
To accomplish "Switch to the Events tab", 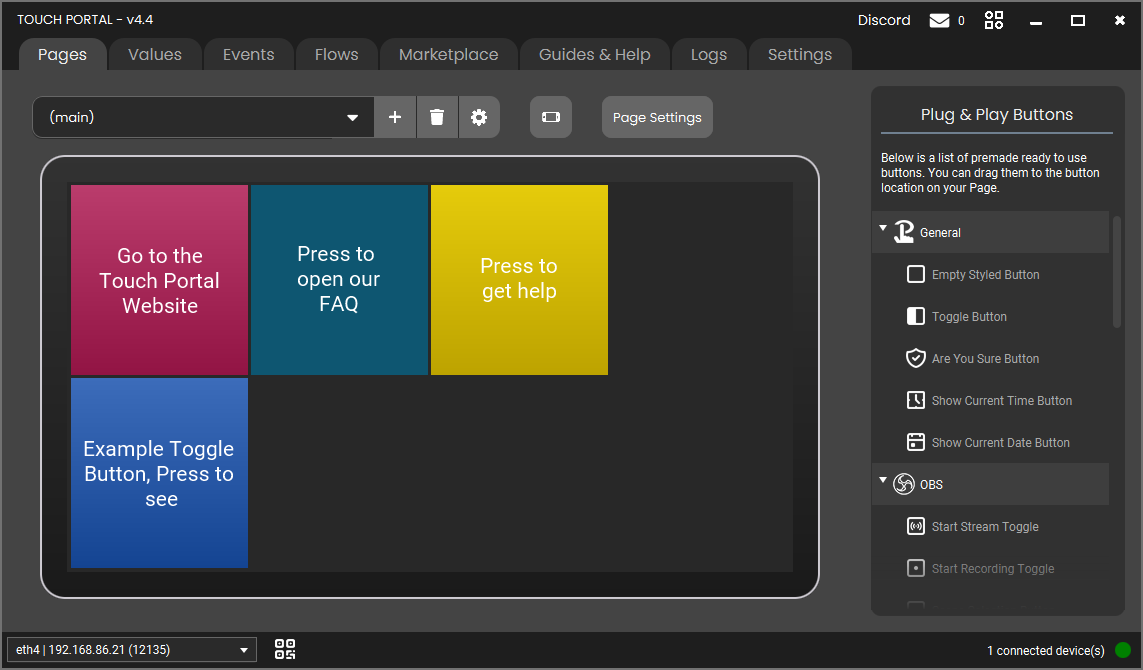I will click(248, 55).
